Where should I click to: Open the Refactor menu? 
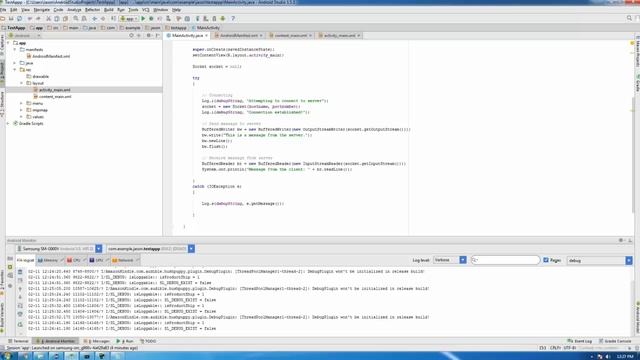pyautogui.click(x=92, y=9)
